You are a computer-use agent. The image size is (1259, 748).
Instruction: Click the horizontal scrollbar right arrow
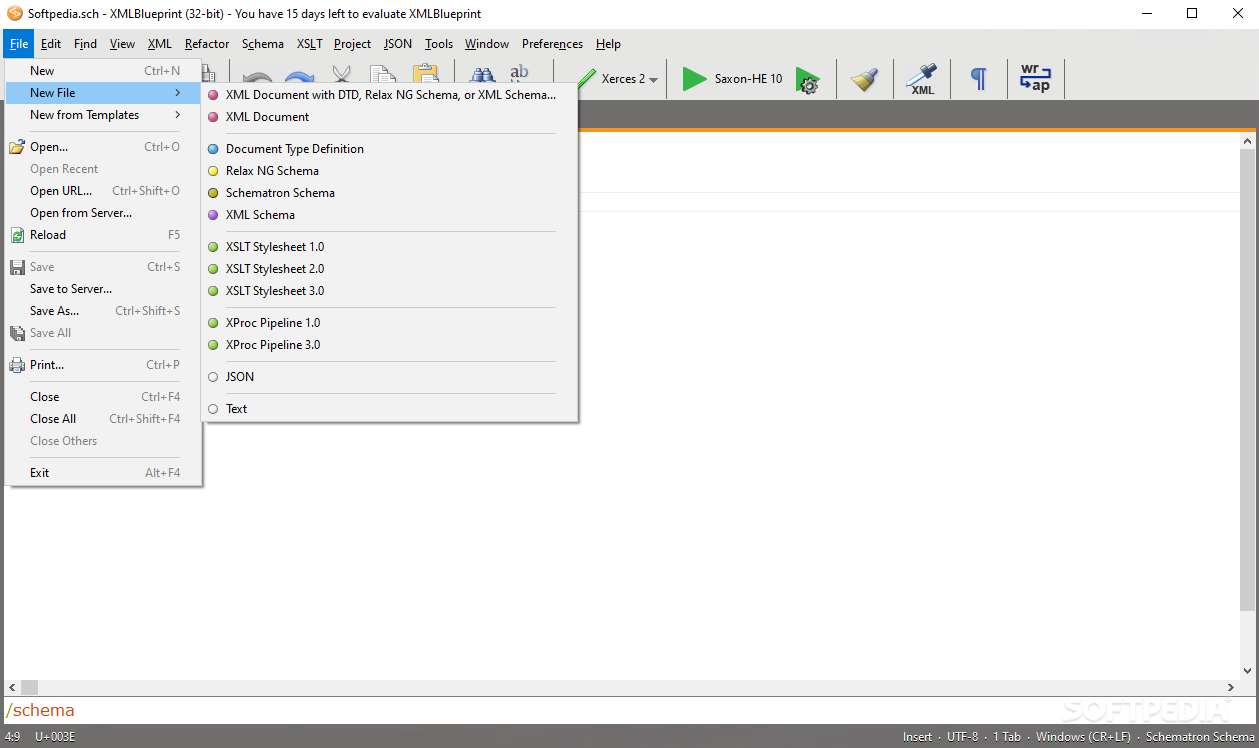[1231, 688]
